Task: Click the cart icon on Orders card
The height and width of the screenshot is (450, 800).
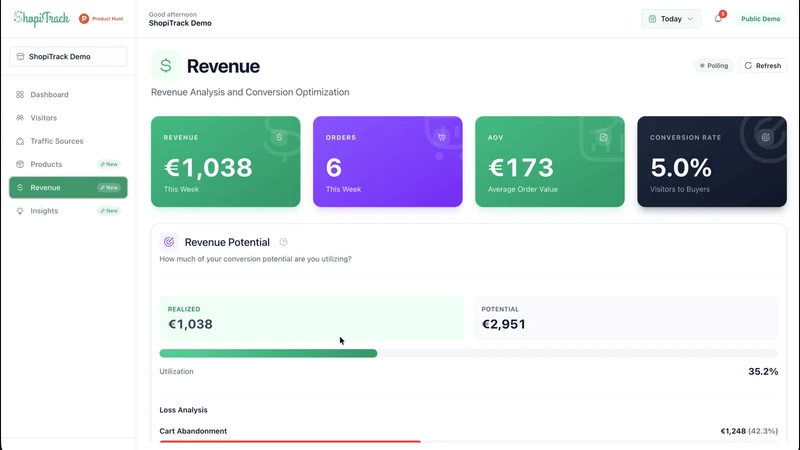Action: pos(441,137)
